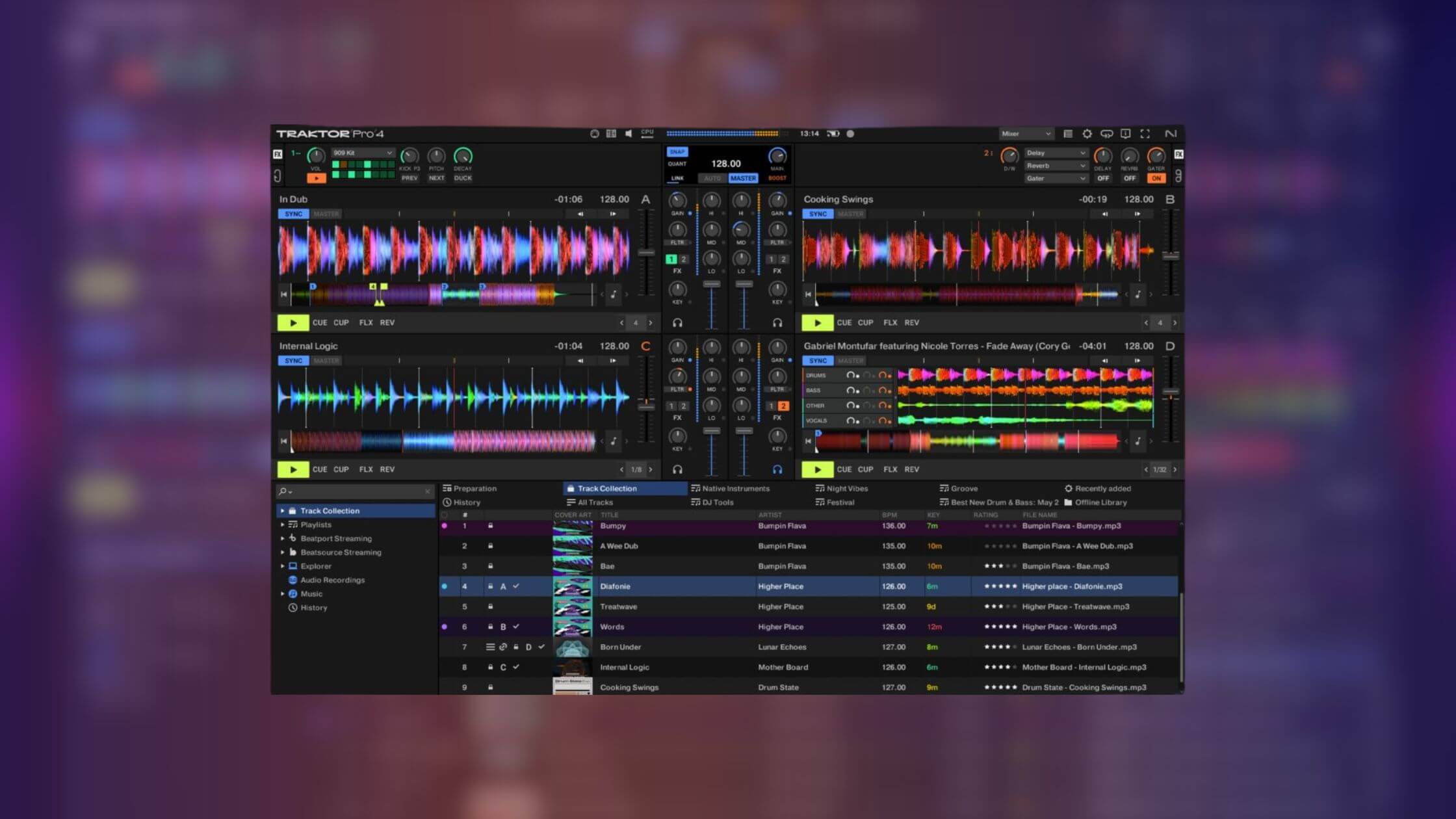Click CUE on Deck C
1456x819 pixels.
(320, 469)
